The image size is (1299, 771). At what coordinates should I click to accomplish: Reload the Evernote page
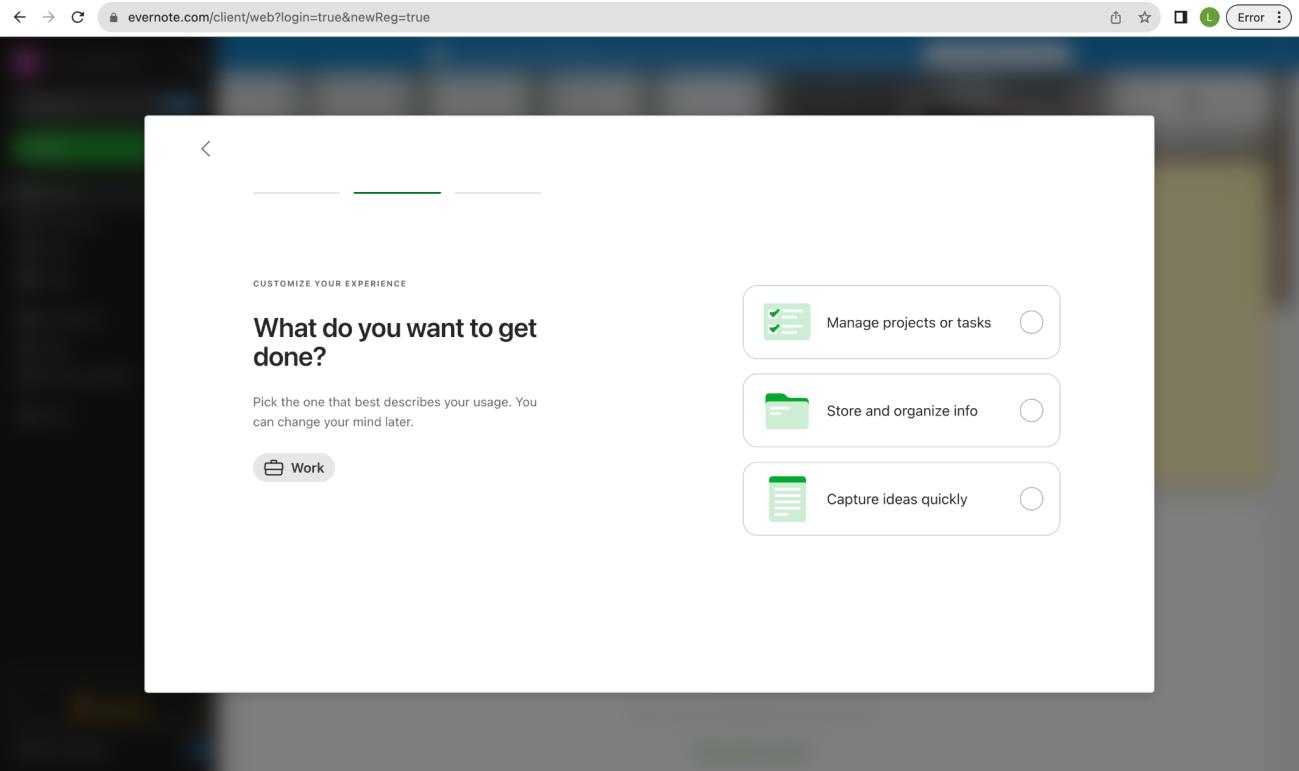pos(77,17)
